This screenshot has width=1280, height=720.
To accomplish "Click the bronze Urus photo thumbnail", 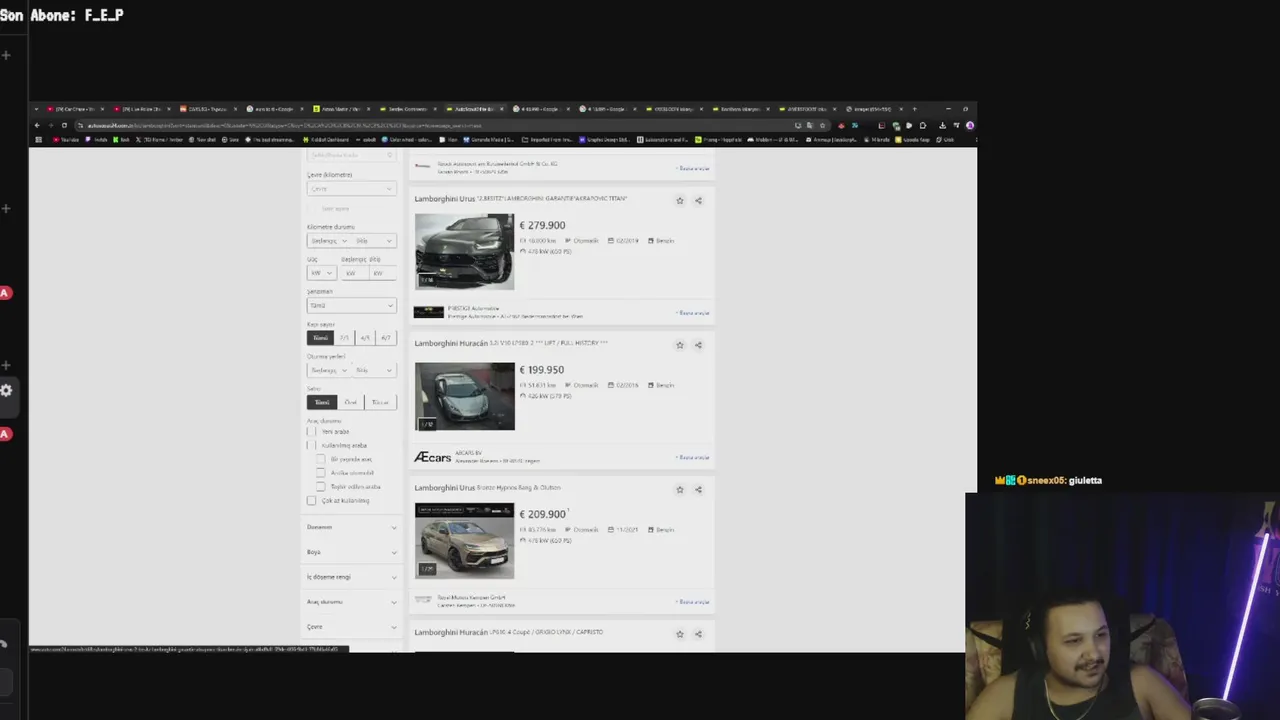I will point(465,541).
